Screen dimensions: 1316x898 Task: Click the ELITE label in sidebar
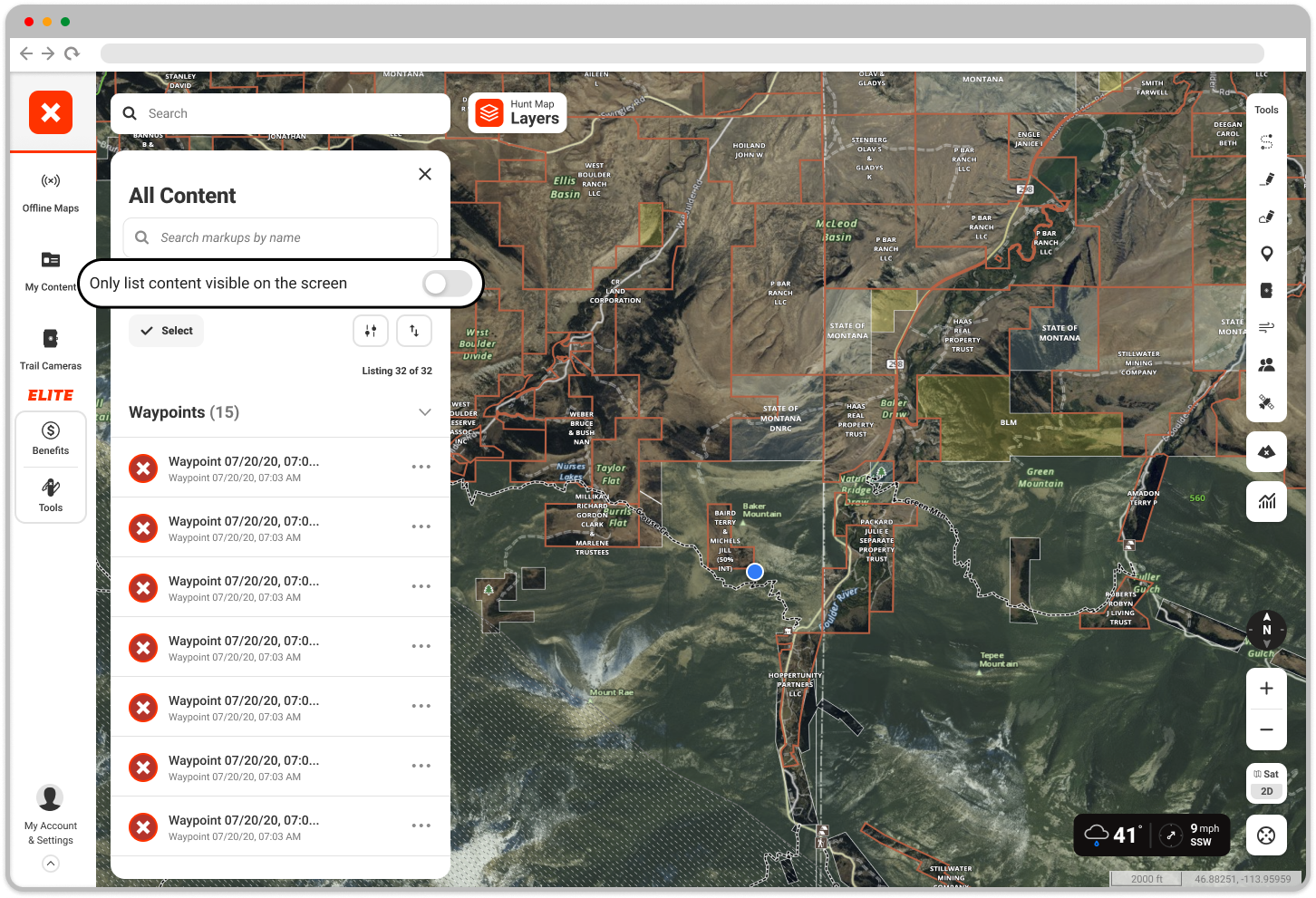51,395
